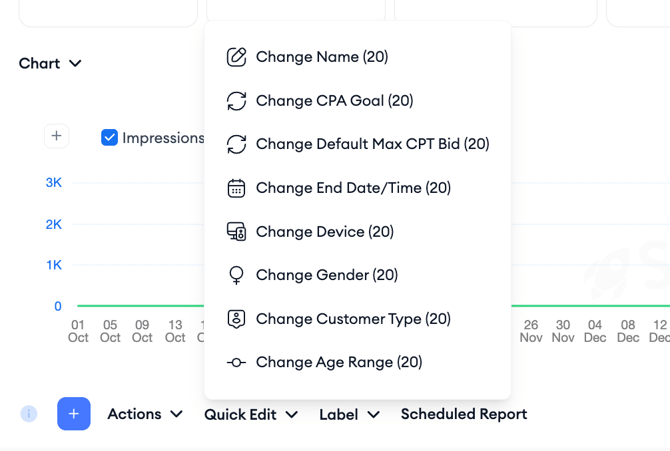
Task: Click the blue info icon
Action: point(29,414)
